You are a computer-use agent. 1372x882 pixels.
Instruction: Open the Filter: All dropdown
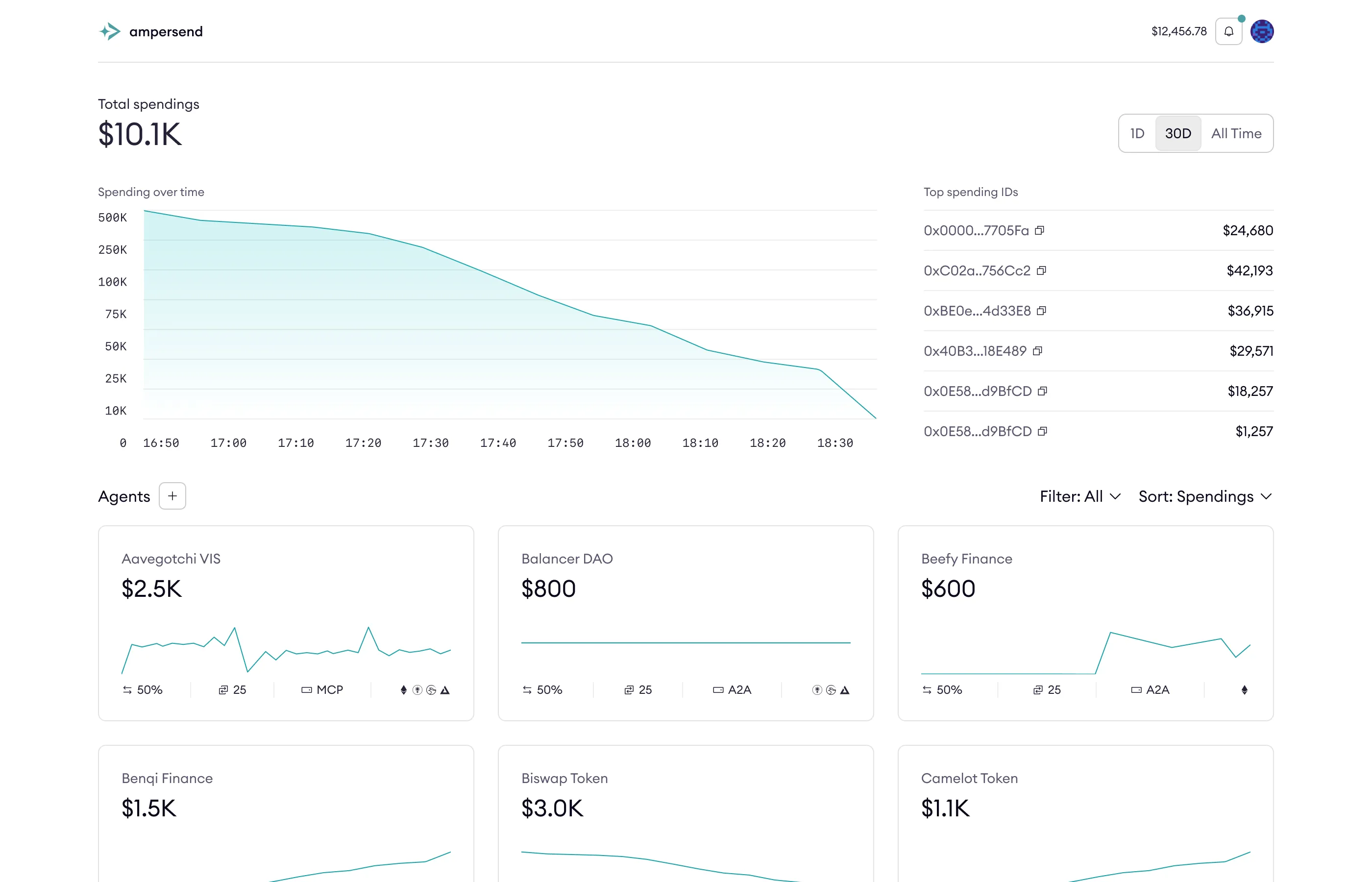(x=1079, y=496)
